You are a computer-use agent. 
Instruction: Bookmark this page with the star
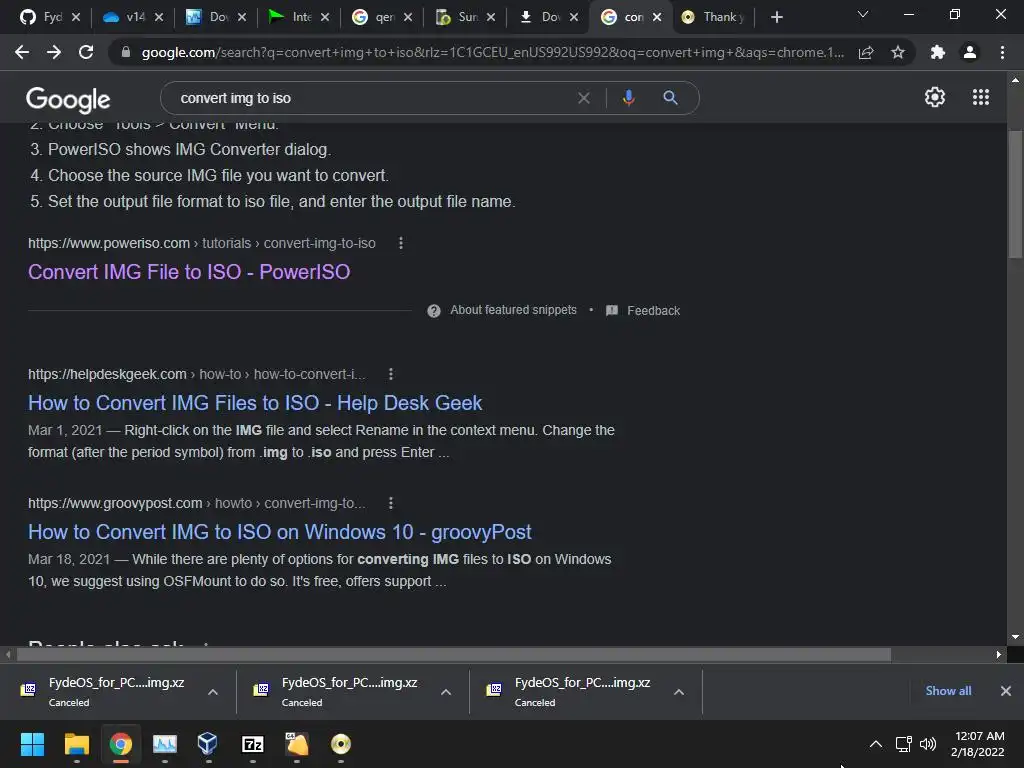[x=898, y=52]
